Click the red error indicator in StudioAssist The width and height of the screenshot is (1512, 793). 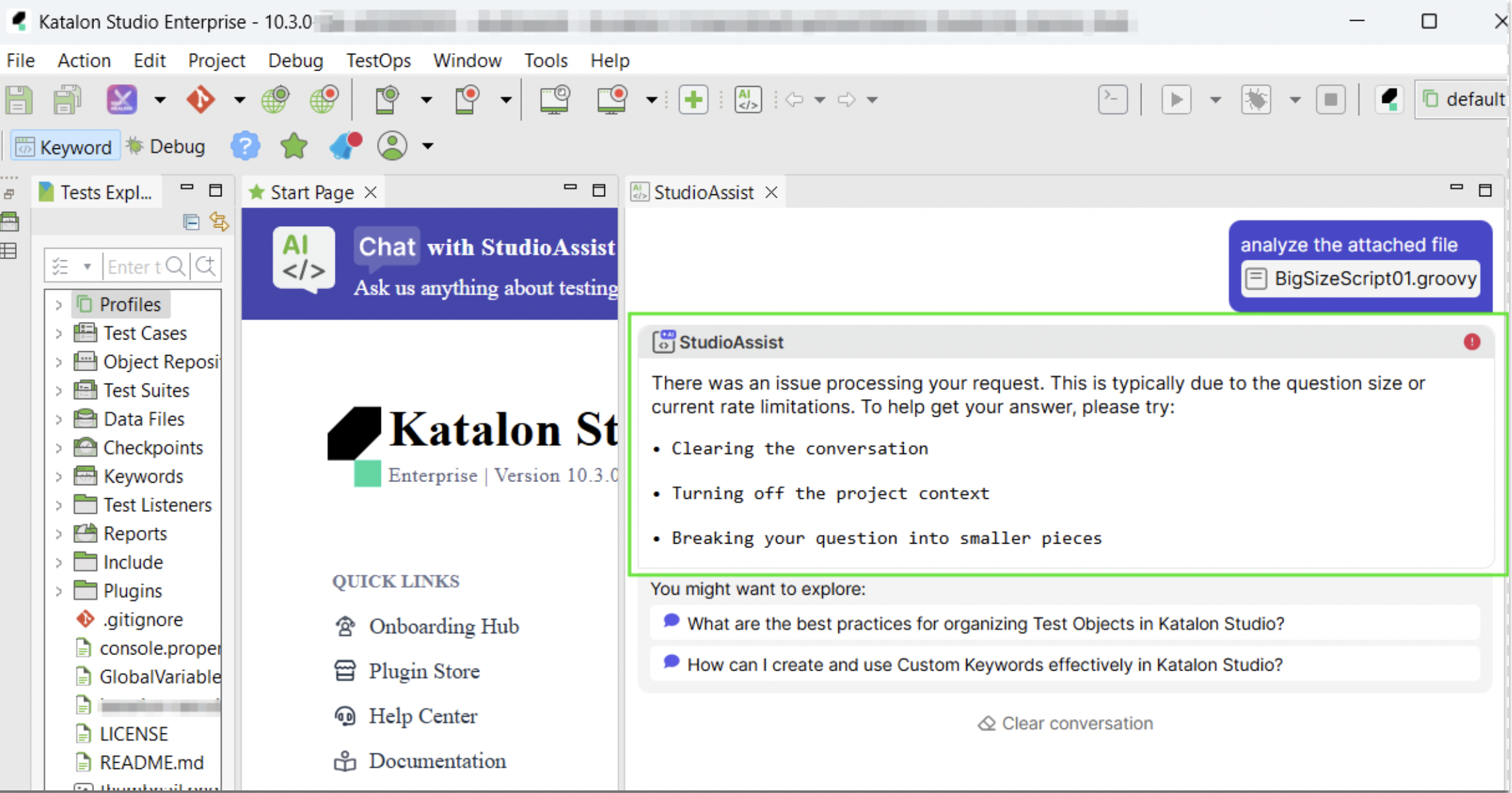pos(1472,341)
